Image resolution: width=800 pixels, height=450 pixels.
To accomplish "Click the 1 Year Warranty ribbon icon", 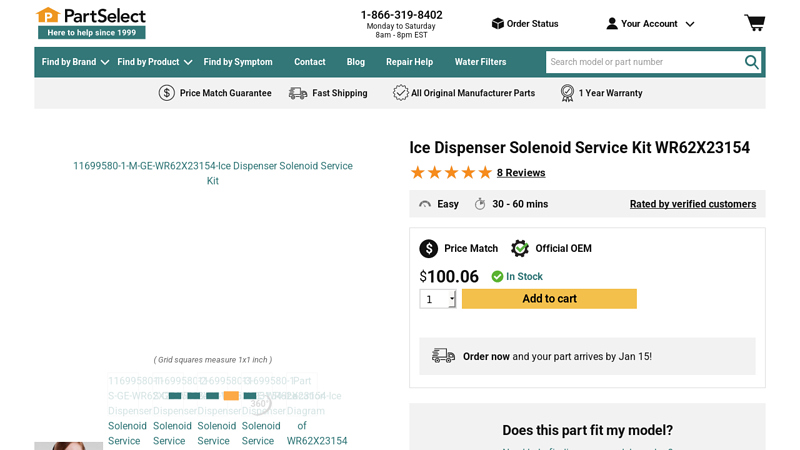I will point(567,93).
